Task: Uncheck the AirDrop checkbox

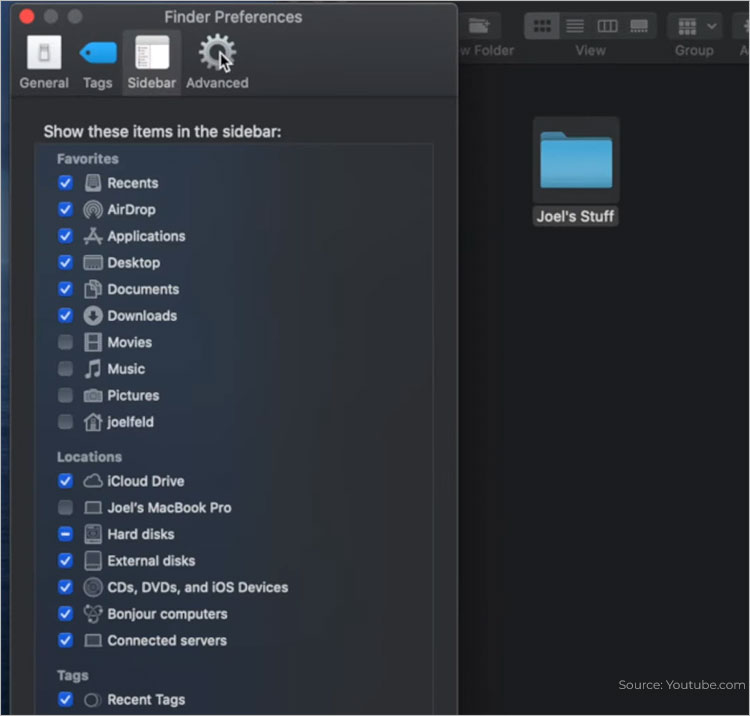Action: pos(66,209)
